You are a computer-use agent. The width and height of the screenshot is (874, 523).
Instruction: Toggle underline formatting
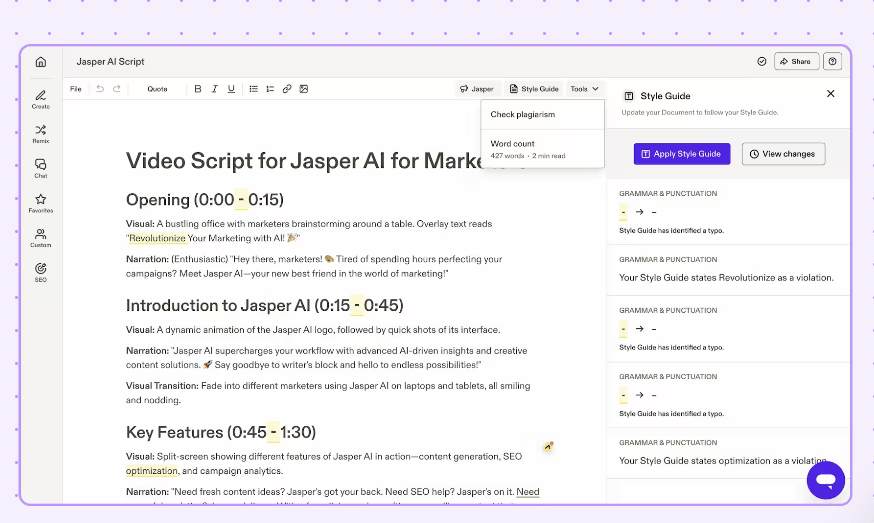click(231, 89)
